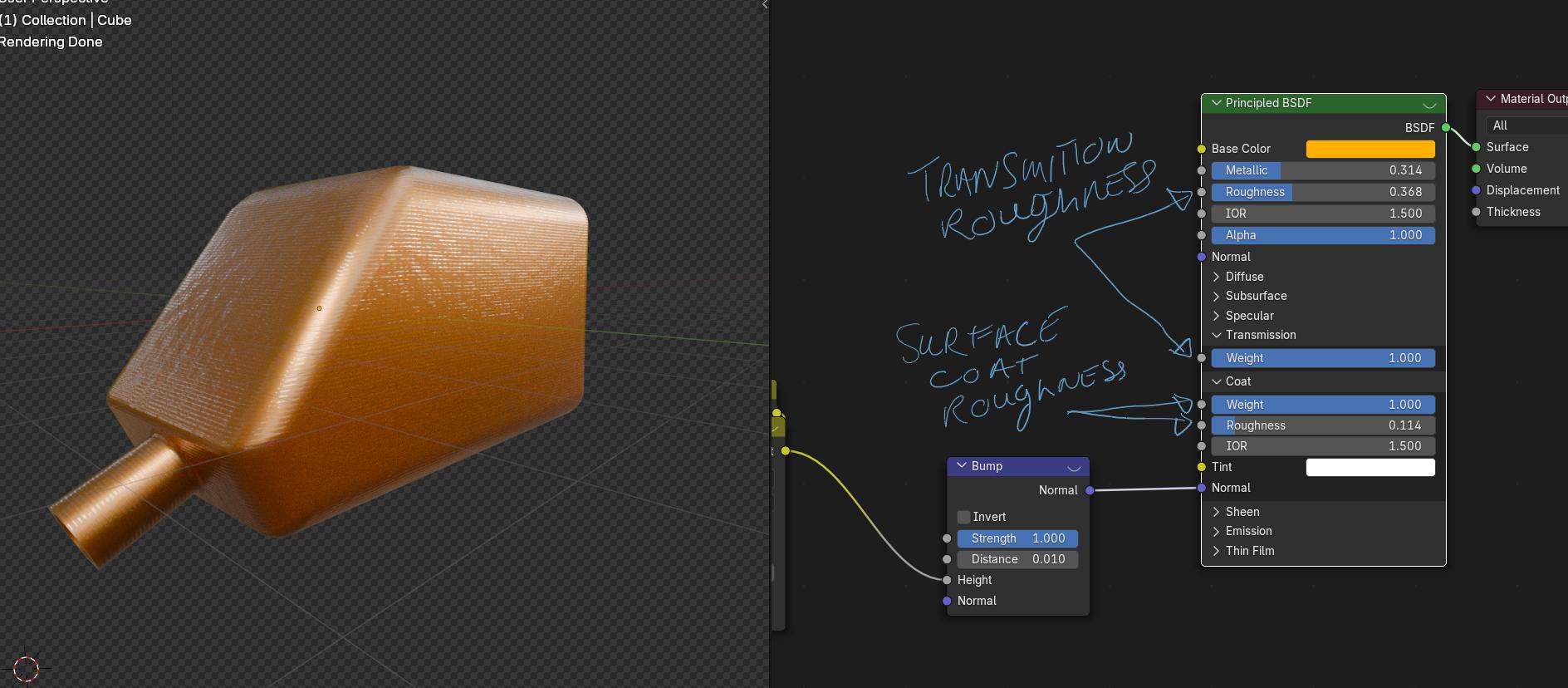Viewport: 1568px width, 688px height.
Task: Click the Tint input socket
Action: click(1201, 467)
